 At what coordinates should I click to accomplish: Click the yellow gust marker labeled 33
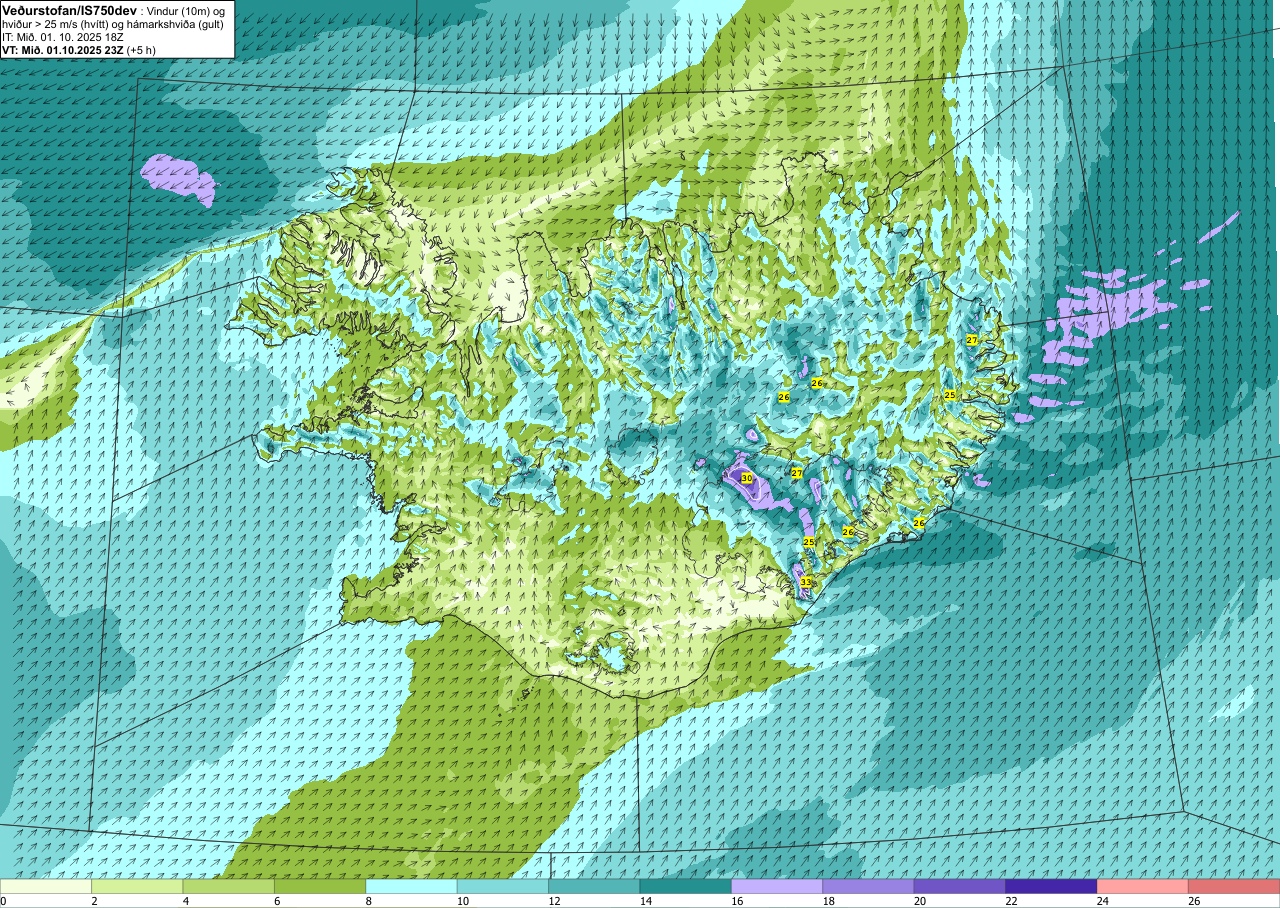pyautogui.click(x=806, y=582)
